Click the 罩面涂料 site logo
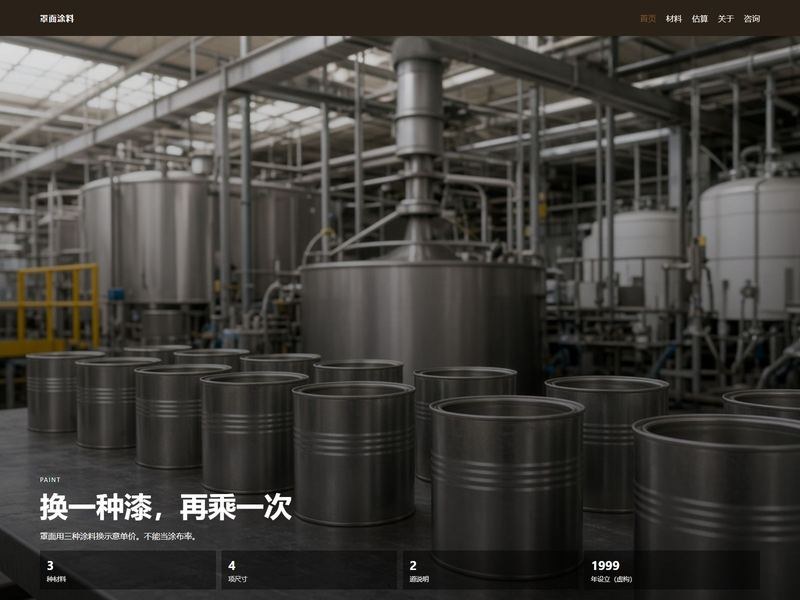800x600 pixels. point(57,18)
